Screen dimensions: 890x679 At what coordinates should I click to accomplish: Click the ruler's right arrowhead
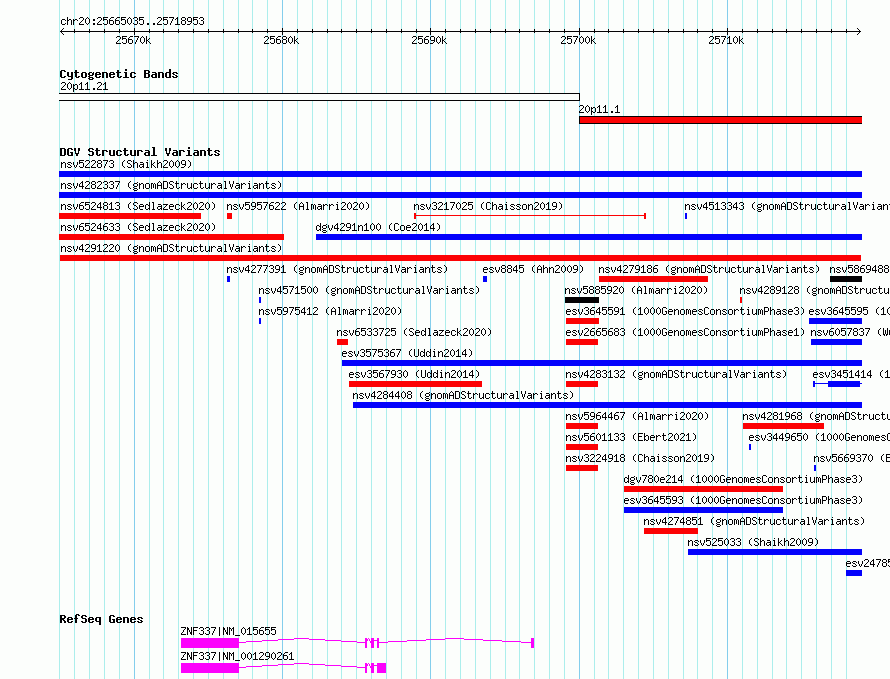[x=859, y=31]
